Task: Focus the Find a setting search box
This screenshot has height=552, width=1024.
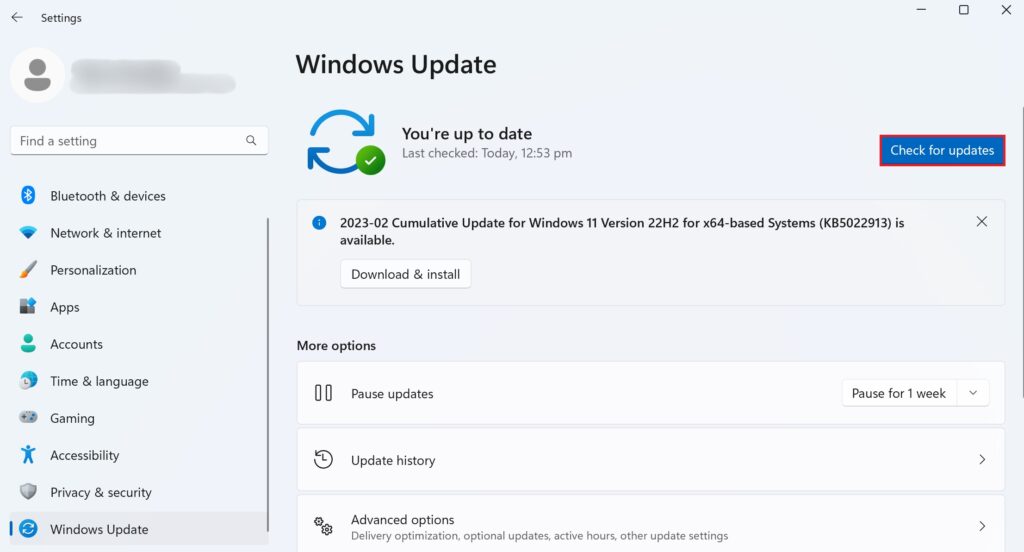Action: (x=139, y=140)
